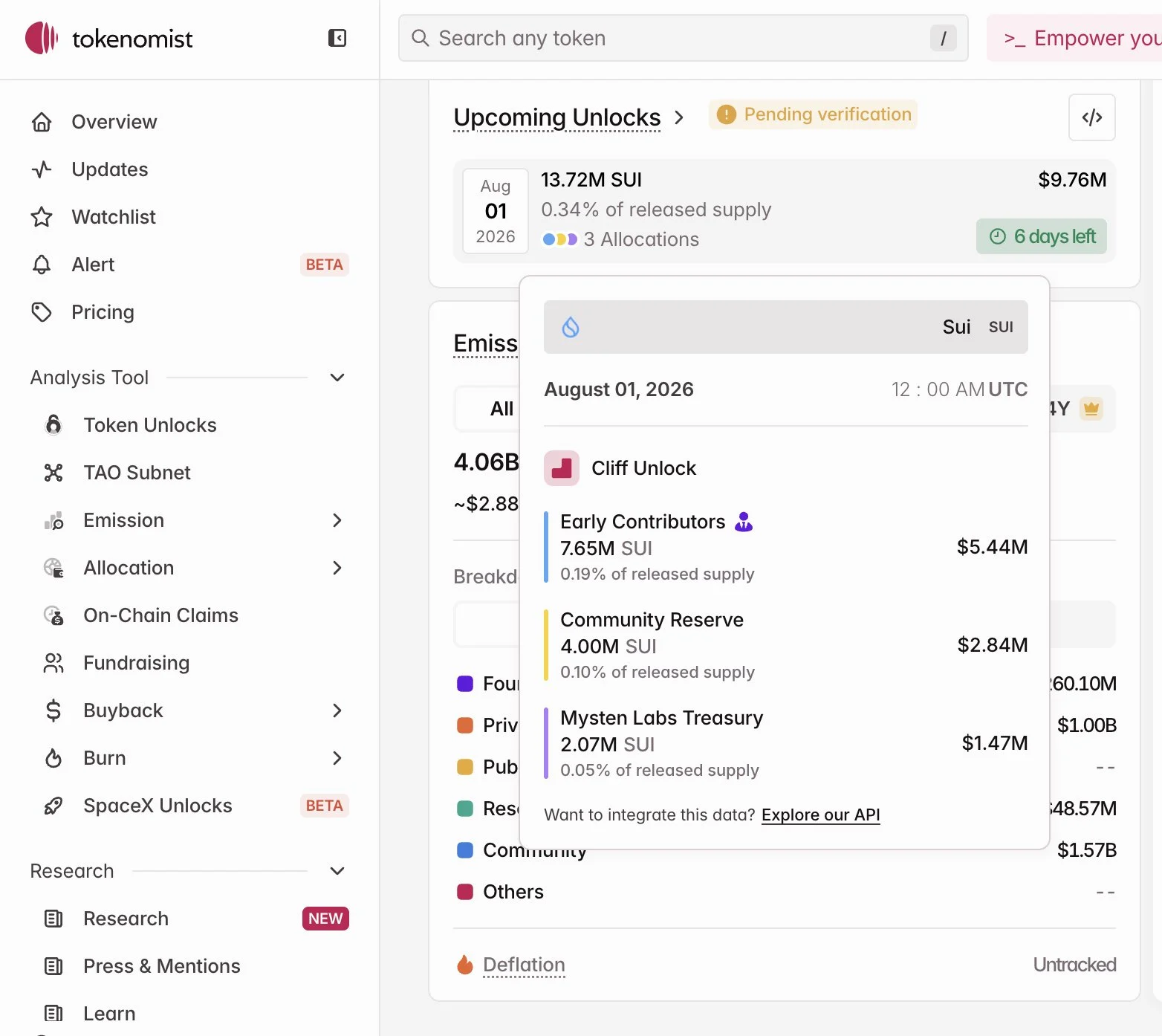Collapse the sidebar panel icon
This screenshot has width=1162, height=1036.
click(337, 38)
